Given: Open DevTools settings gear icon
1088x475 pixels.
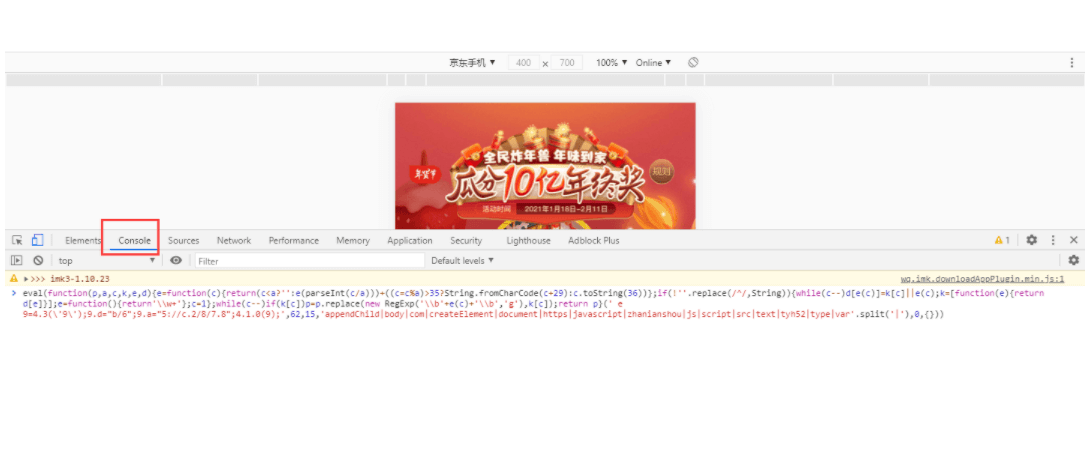Looking at the screenshot, I should (x=1031, y=240).
